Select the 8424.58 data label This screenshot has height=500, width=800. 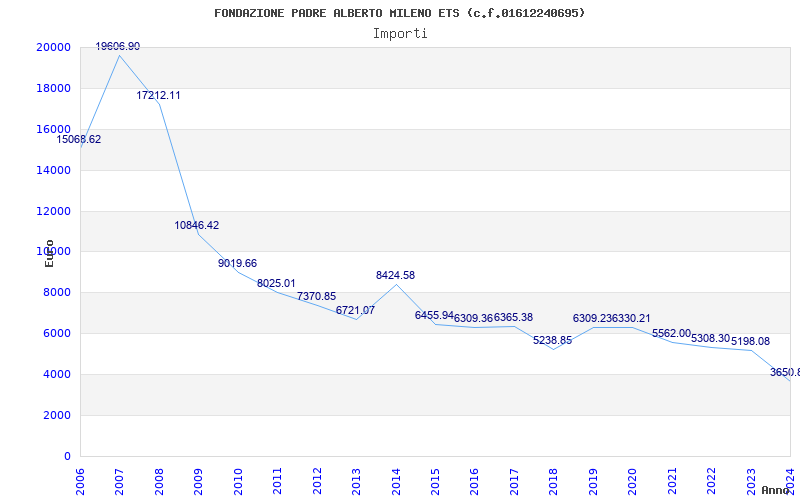[395, 275]
